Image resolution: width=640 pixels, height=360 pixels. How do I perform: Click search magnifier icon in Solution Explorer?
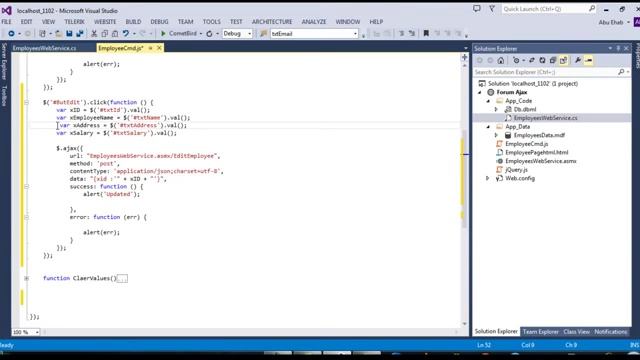[x=621, y=72]
